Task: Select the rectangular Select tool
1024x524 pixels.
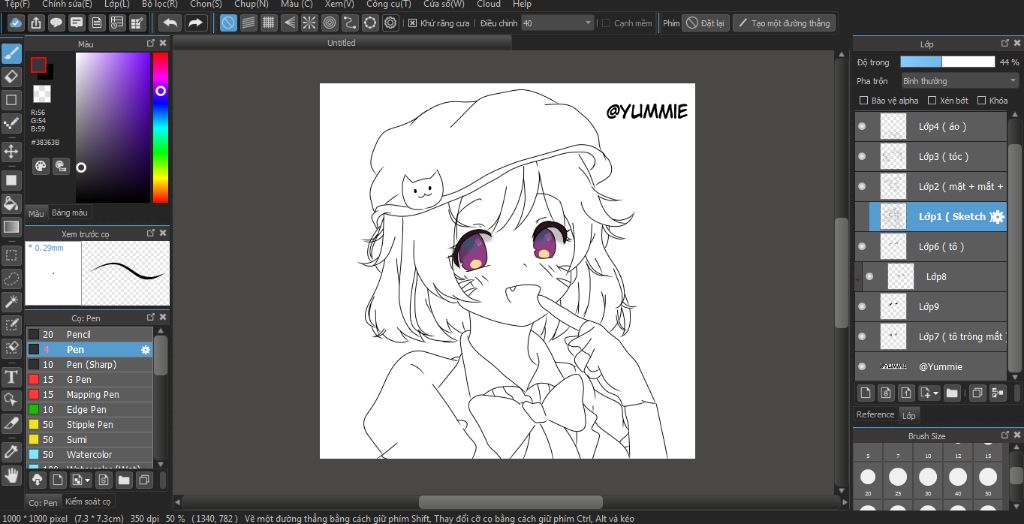Action: pos(11,255)
